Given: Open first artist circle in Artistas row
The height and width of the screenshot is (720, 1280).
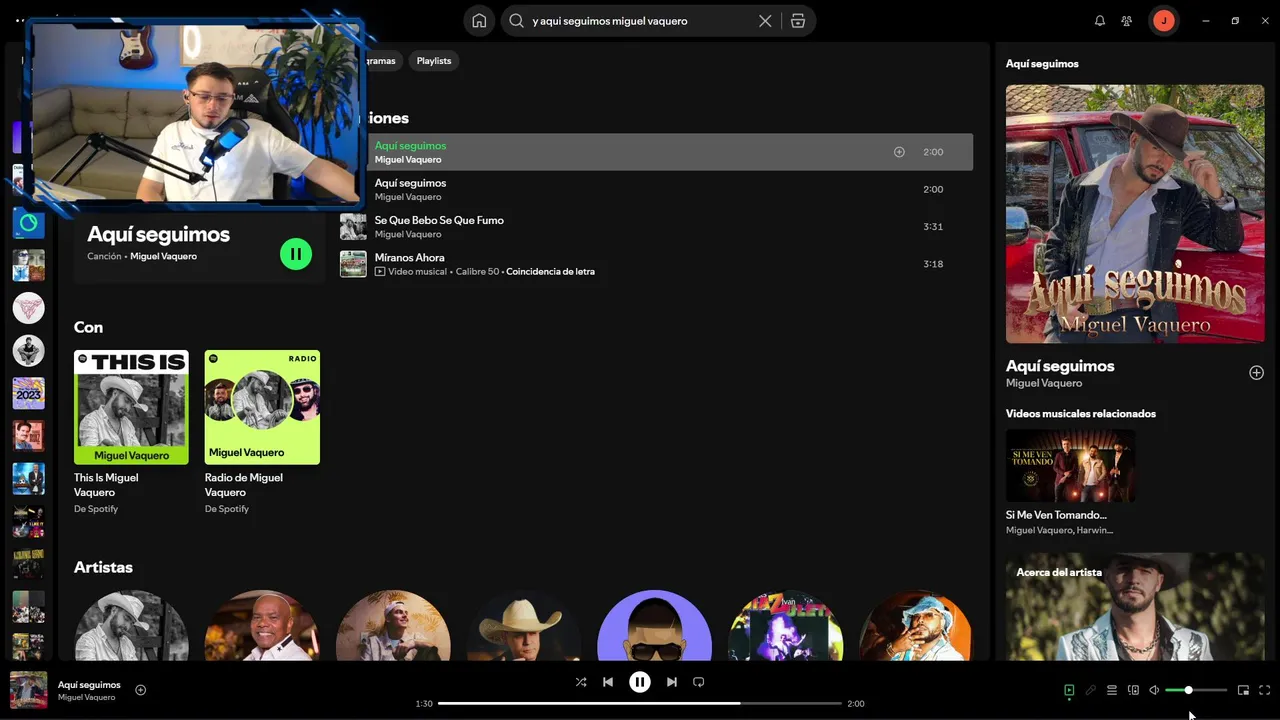Looking at the screenshot, I should pyautogui.click(x=131, y=625).
